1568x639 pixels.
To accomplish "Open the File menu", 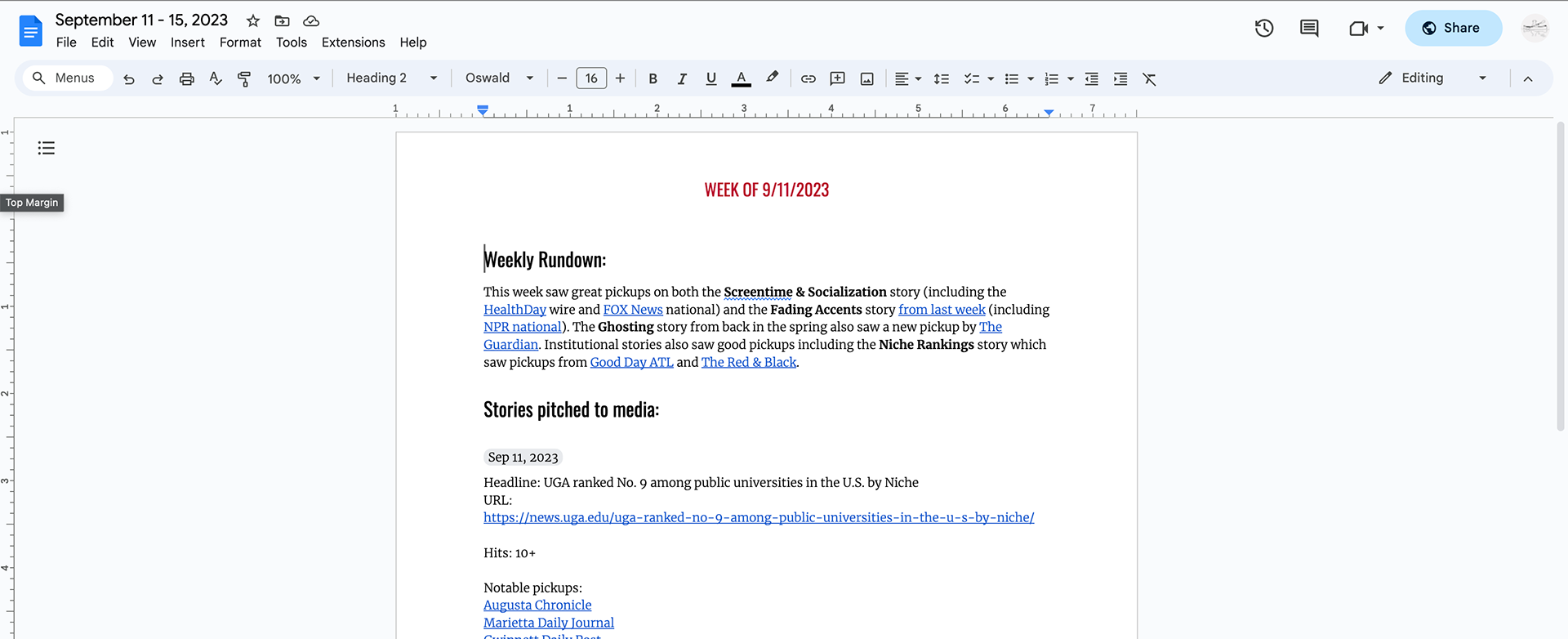I will (x=66, y=42).
